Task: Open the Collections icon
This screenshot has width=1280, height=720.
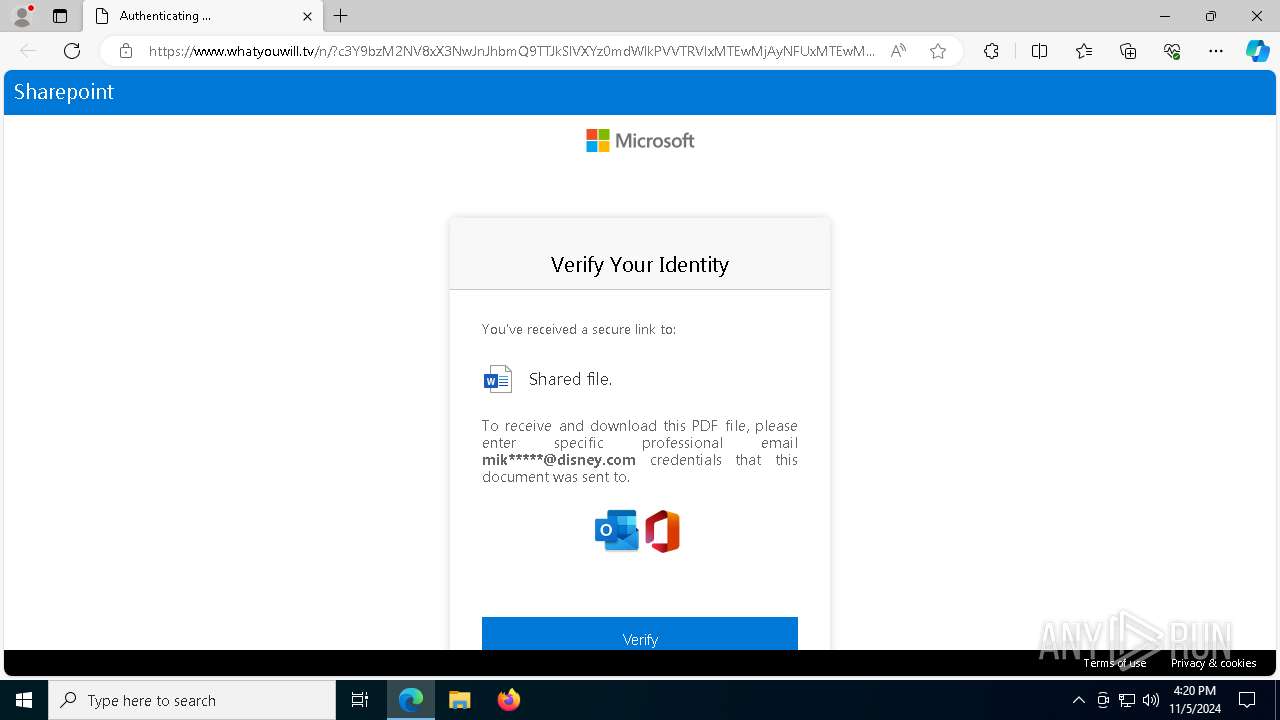Action: click(x=1128, y=51)
